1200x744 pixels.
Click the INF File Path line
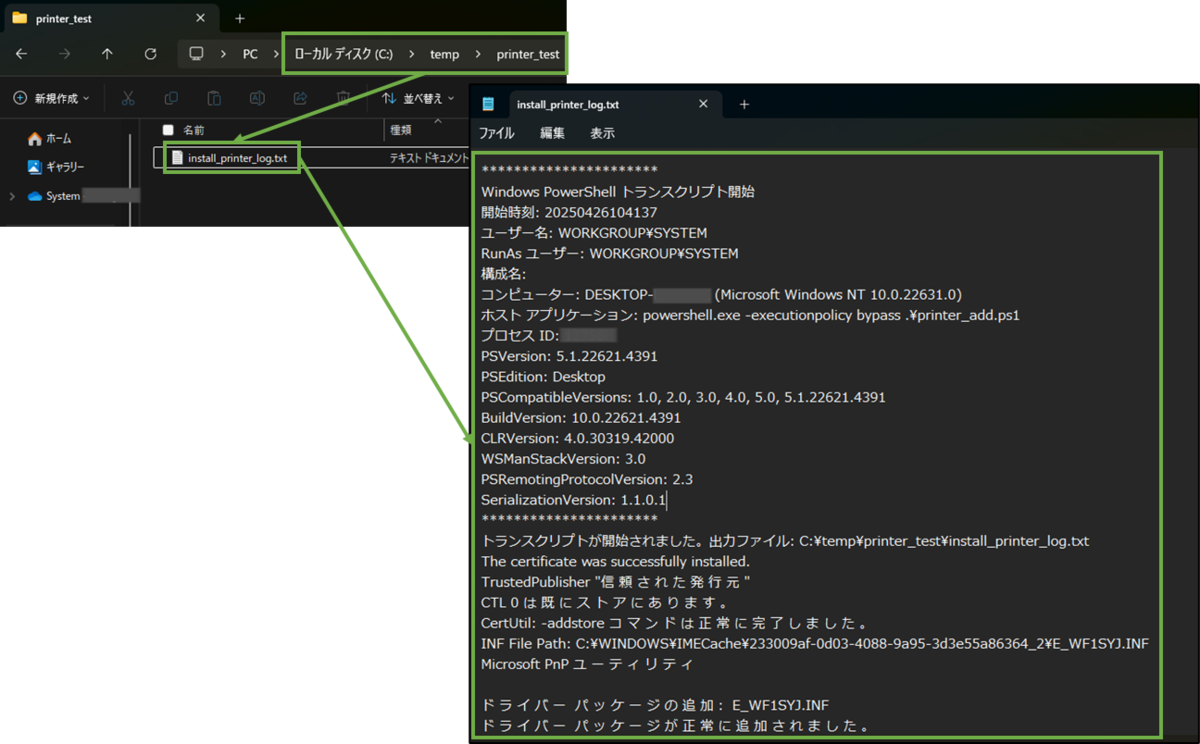tap(815, 643)
